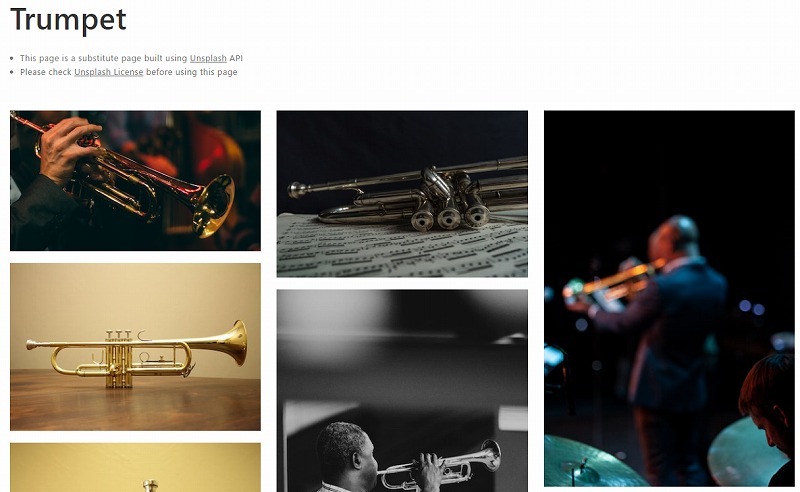Screen dimensions: 800x492
Task: Open the gold trumpet on wooden table photo
Action: (135, 347)
